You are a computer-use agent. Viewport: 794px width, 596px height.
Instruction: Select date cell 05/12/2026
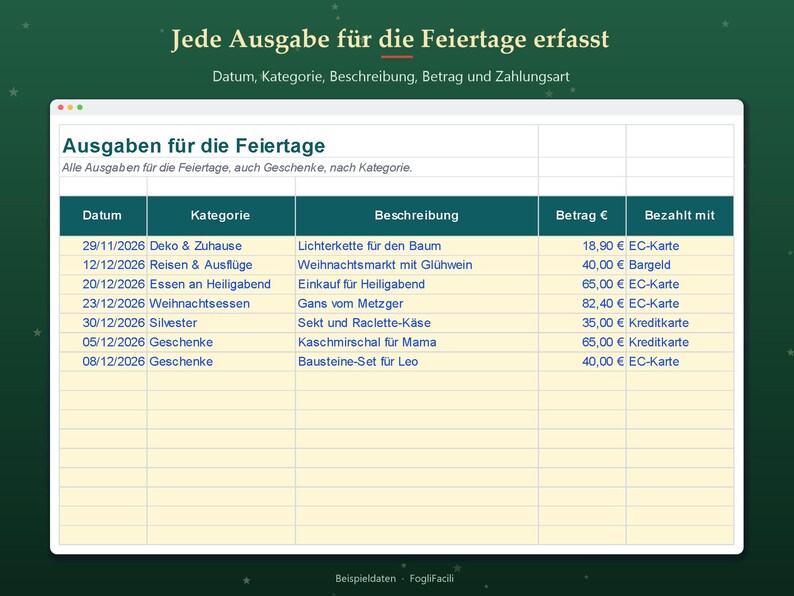(x=103, y=342)
